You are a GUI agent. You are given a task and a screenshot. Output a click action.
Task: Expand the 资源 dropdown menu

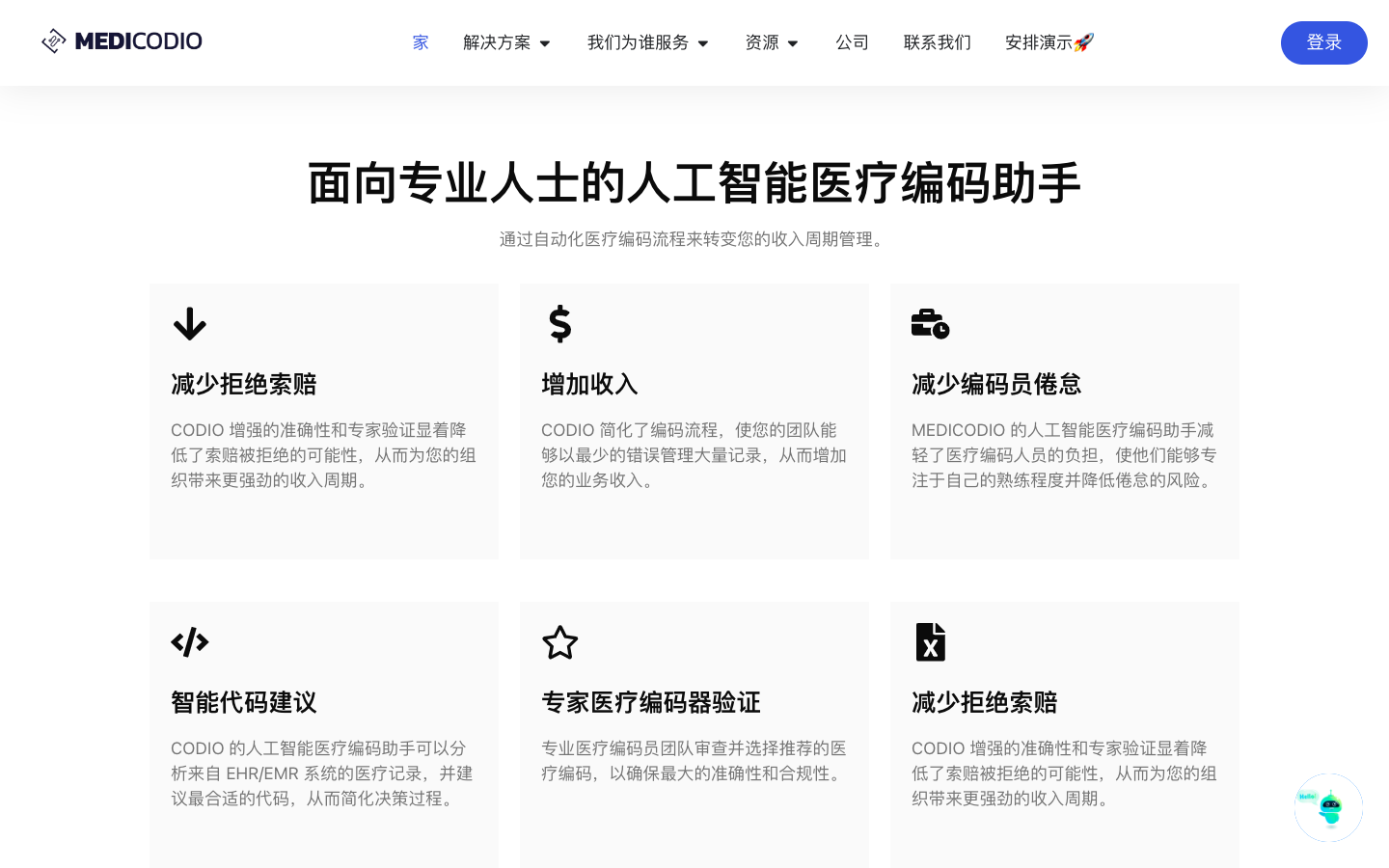(772, 42)
